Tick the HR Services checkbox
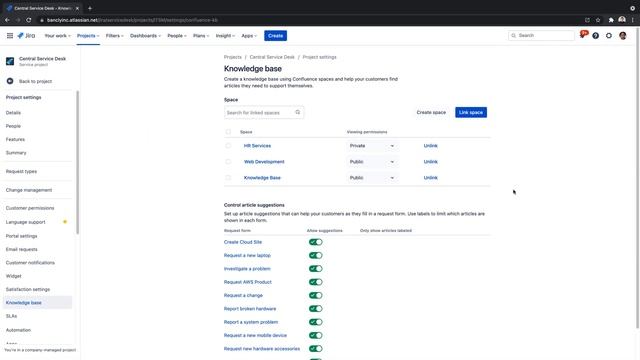This screenshot has width=640, height=360. [228, 146]
